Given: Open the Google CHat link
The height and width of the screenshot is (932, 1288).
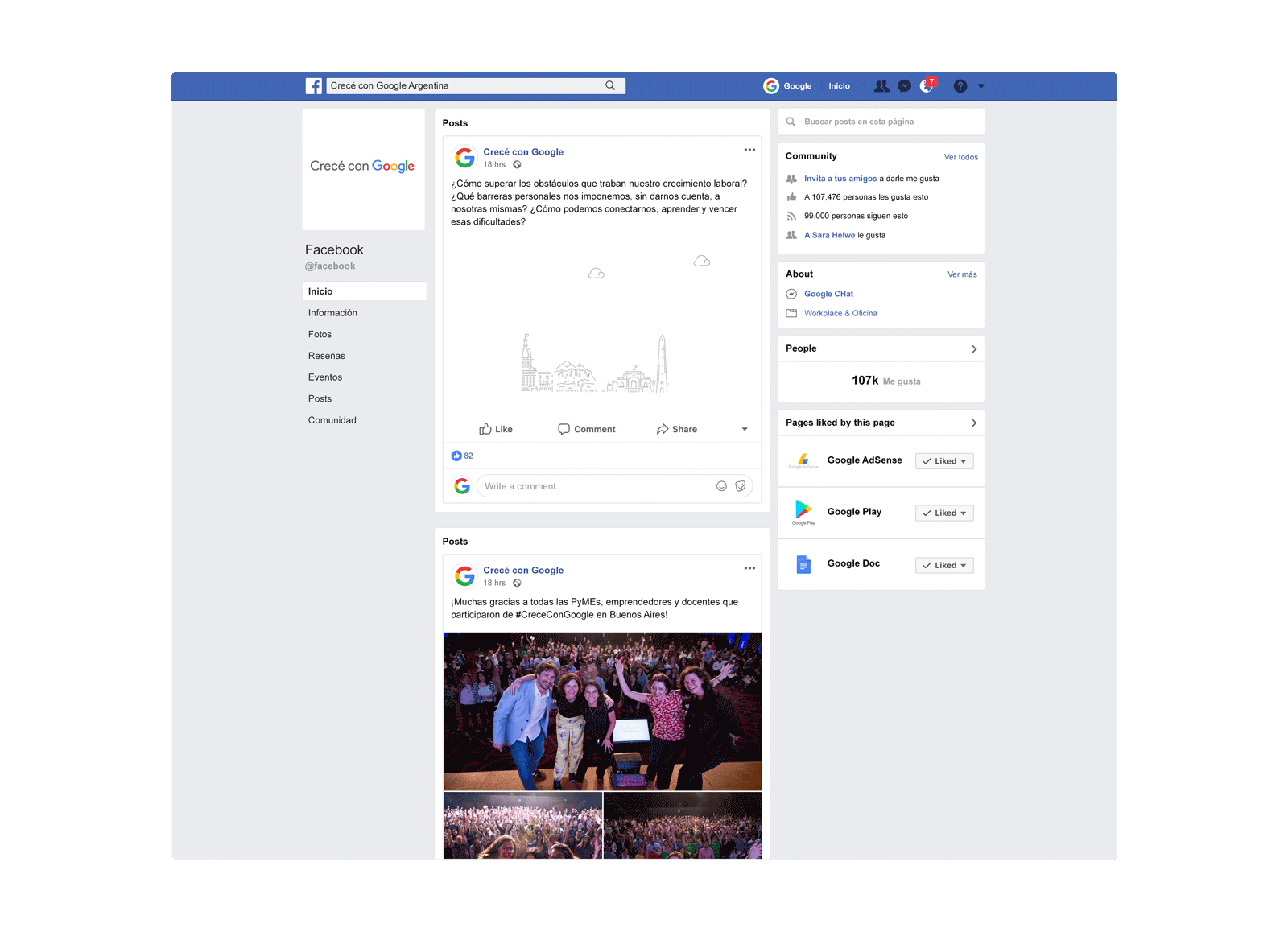Looking at the screenshot, I should [828, 294].
